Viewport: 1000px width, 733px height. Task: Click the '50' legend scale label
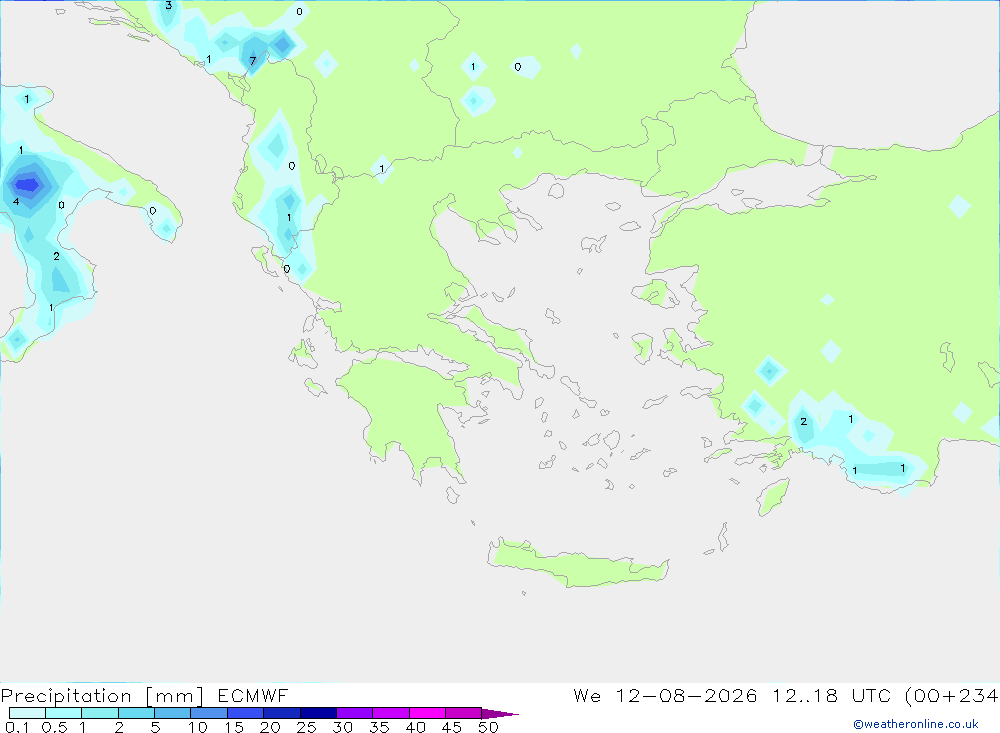[488, 727]
